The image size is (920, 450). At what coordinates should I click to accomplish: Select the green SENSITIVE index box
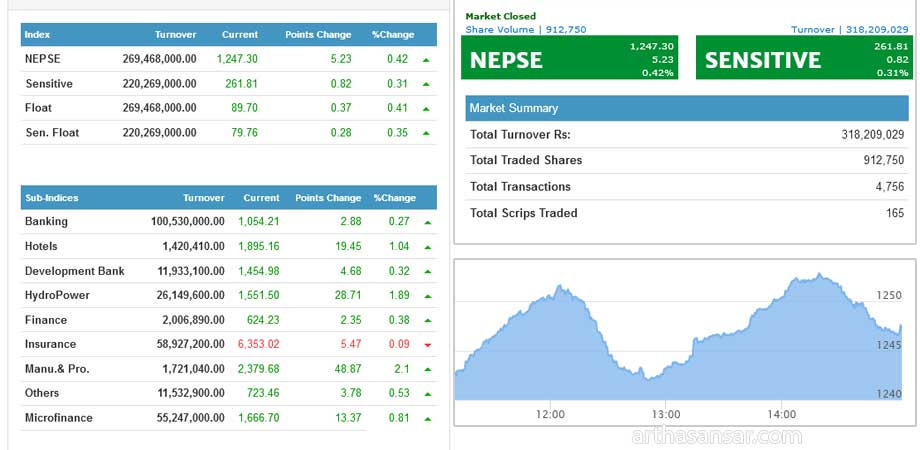tap(803, 59)
